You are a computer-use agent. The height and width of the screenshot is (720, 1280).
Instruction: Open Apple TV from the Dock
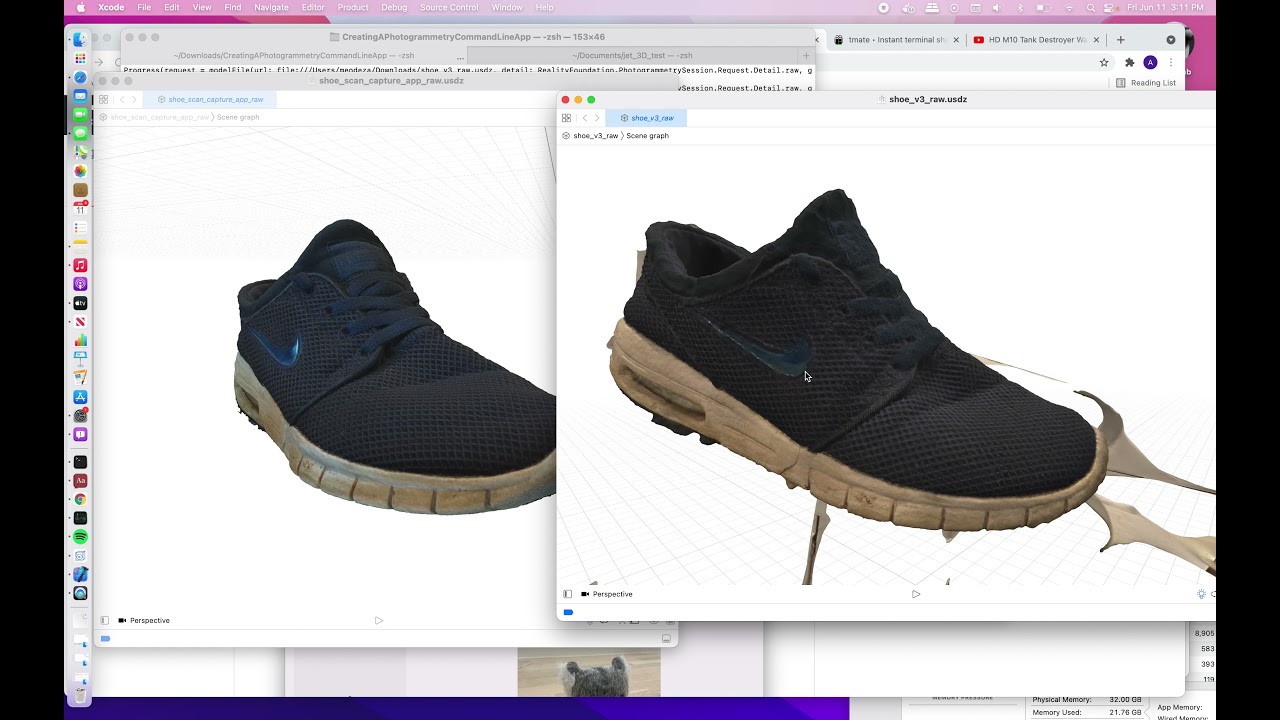click(x=80, y=303)
